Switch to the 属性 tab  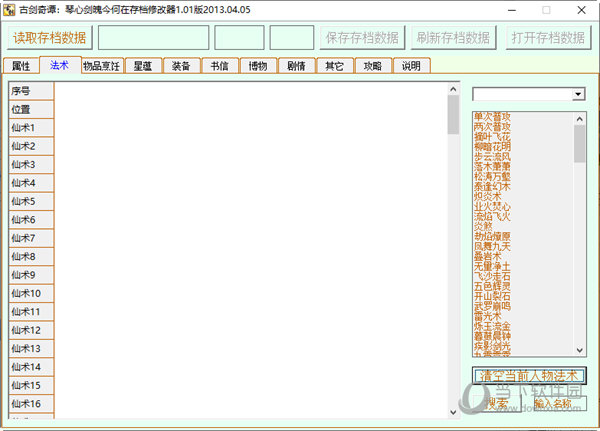coord(21,66)
